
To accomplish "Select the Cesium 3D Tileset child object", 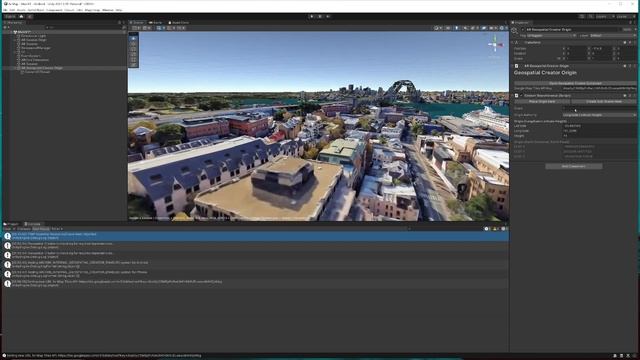I will pos(38,72).
